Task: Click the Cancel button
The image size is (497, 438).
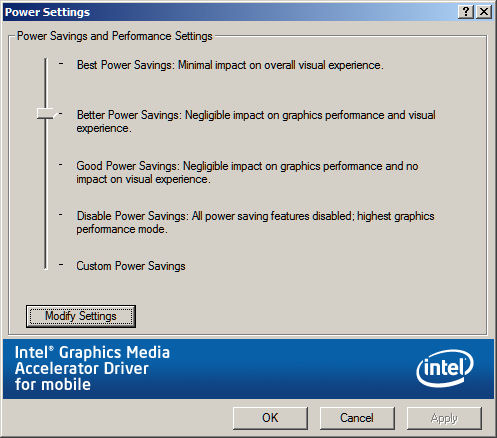Action: pos(357,418)
